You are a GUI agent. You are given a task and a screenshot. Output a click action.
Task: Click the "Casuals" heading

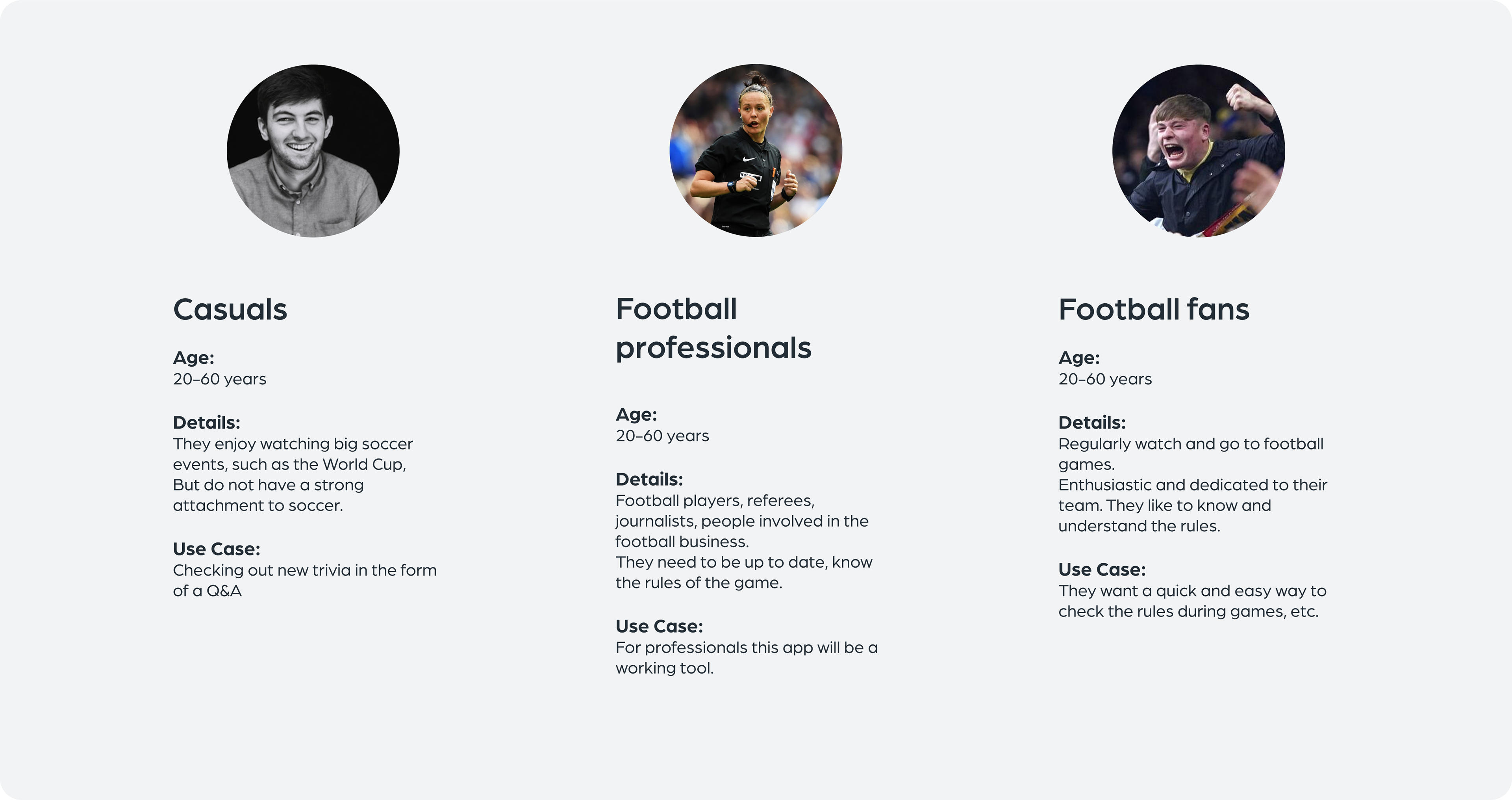click(230, 310)
